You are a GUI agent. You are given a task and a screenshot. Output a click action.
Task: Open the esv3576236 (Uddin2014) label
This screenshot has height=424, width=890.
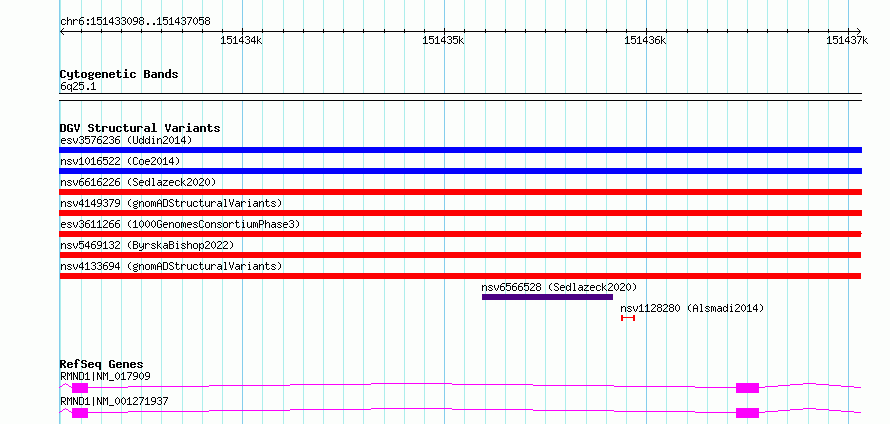tap(126, 140)
